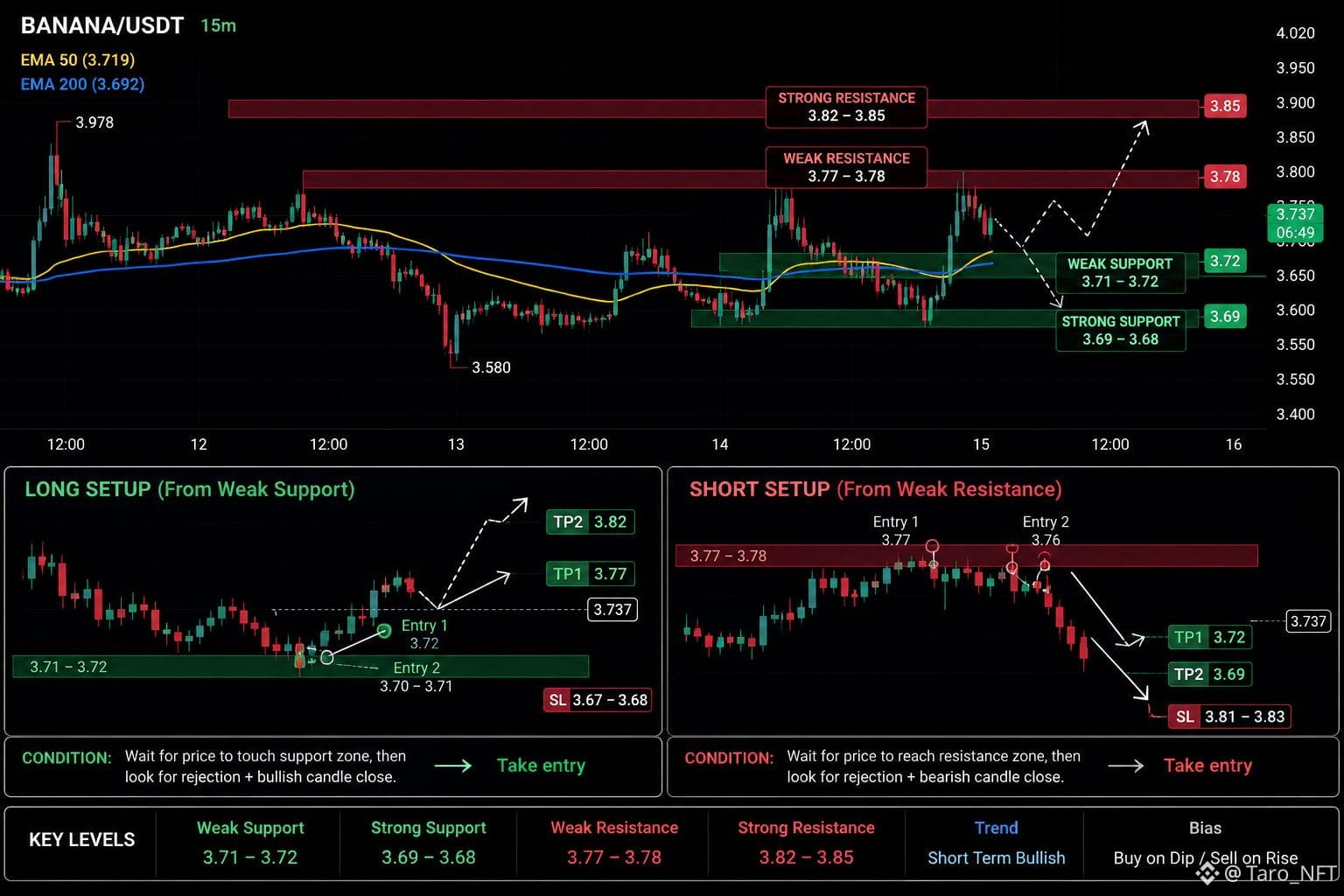Click the Entry 2 3.76 label in Short Setup
Viewport: 1344px width, 896px height.
[1046, 531]
